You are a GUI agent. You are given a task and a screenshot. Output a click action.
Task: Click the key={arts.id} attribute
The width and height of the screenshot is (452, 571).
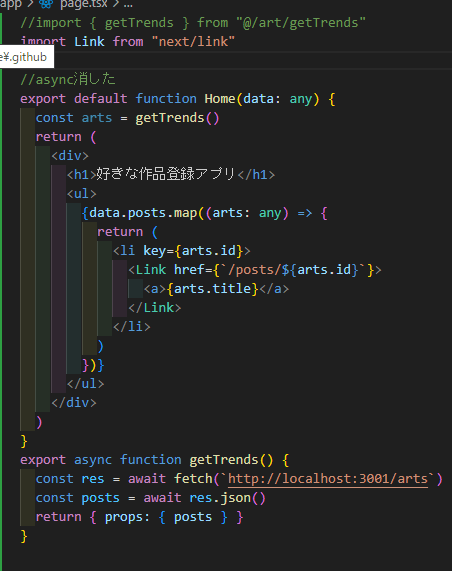[x=193, y=251]
